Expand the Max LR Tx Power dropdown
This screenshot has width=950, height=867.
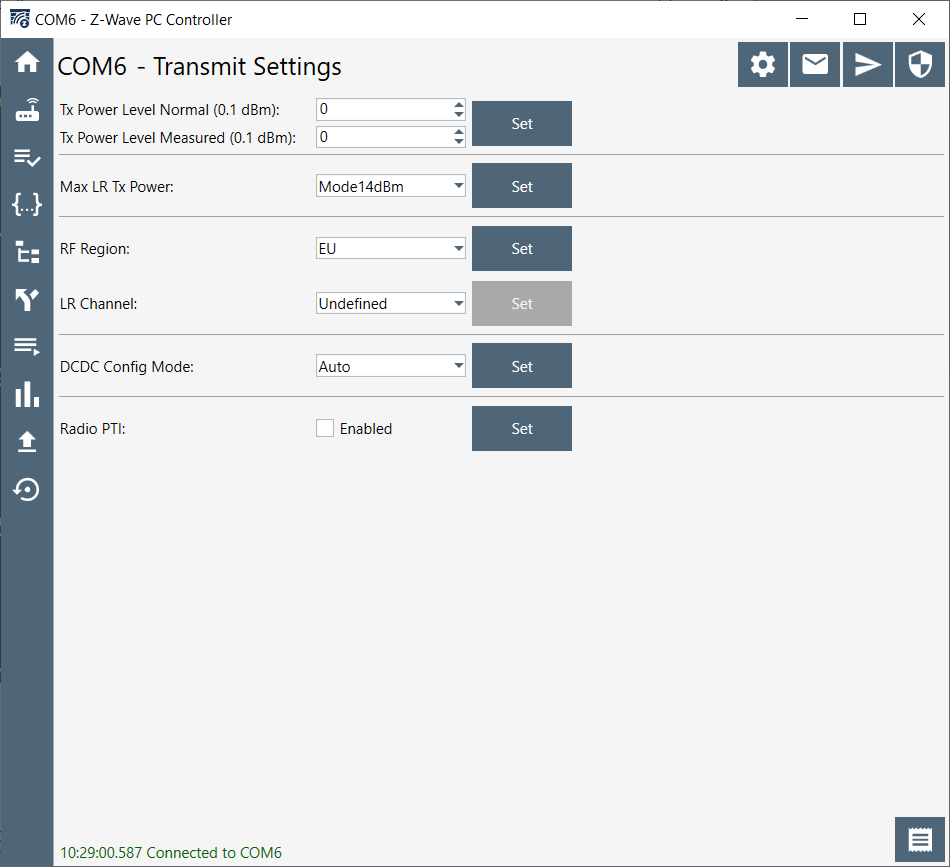[x=390, y=186]
